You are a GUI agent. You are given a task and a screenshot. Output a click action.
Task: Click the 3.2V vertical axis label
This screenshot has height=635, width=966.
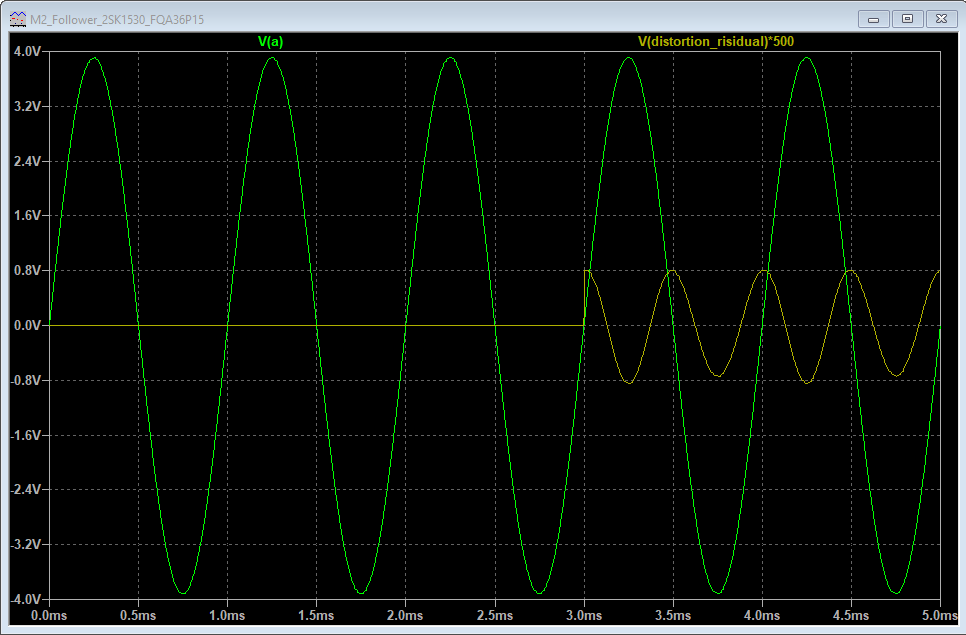tap(27, 106)
